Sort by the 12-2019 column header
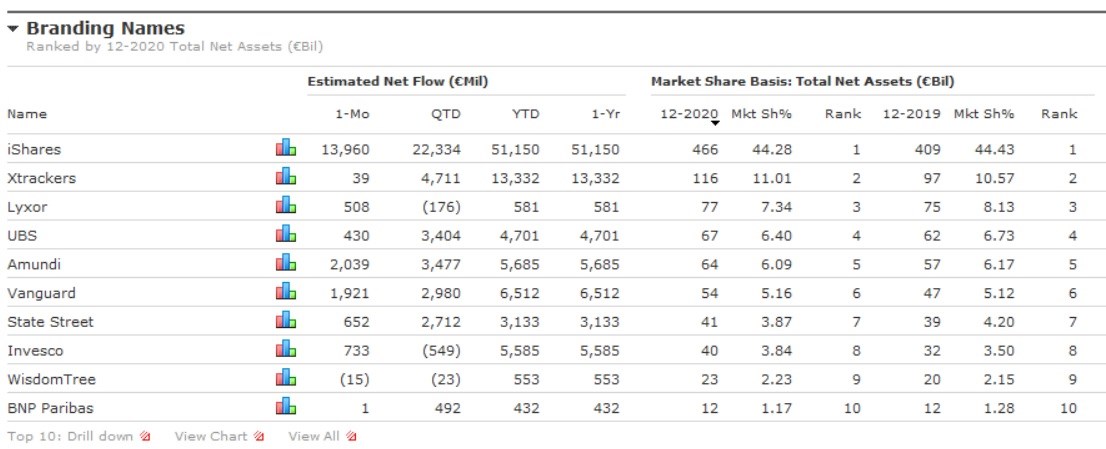1106x449 pixels. point(911,114)
